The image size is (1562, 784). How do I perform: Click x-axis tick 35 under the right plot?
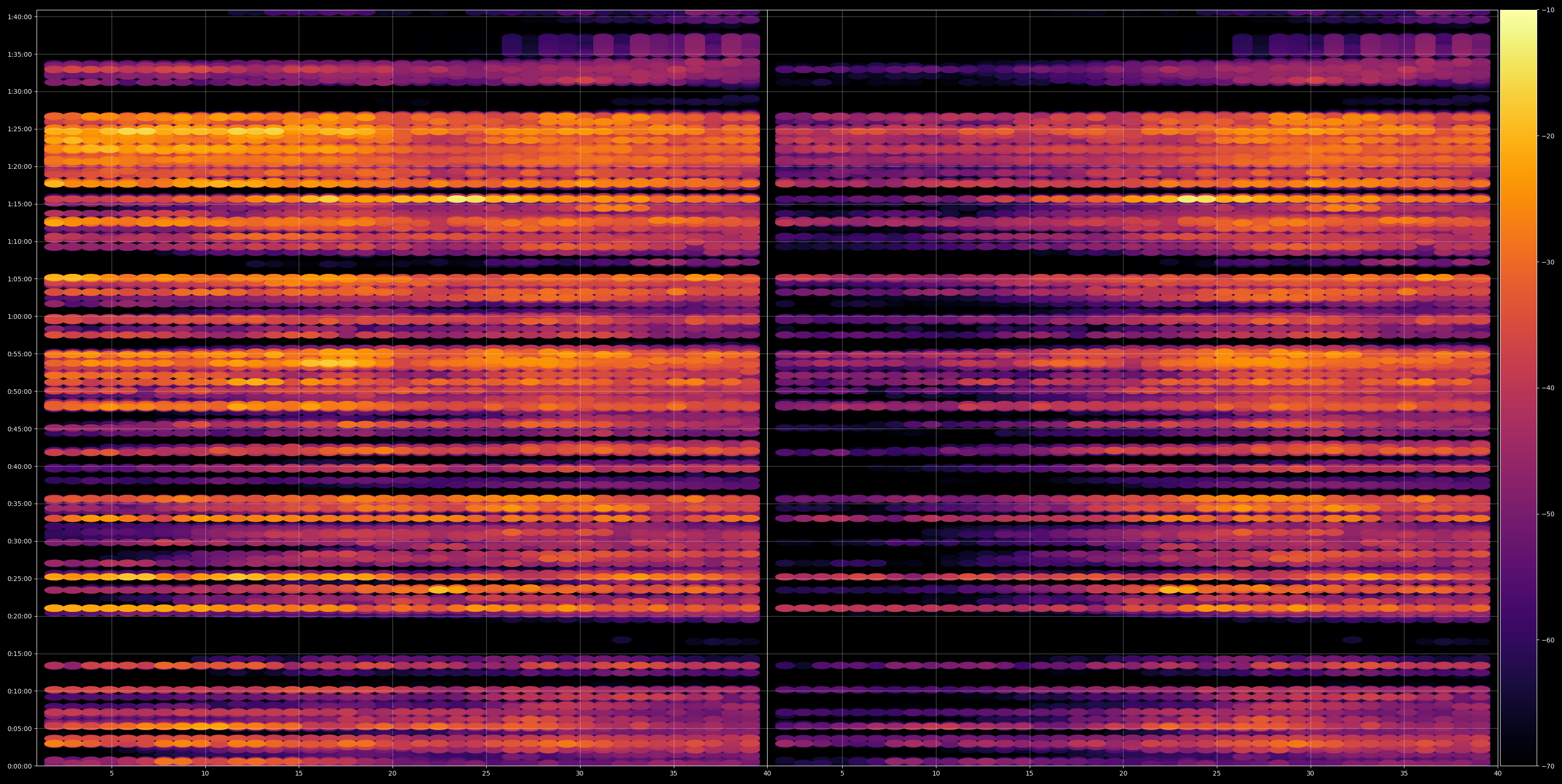point(1404,774)
